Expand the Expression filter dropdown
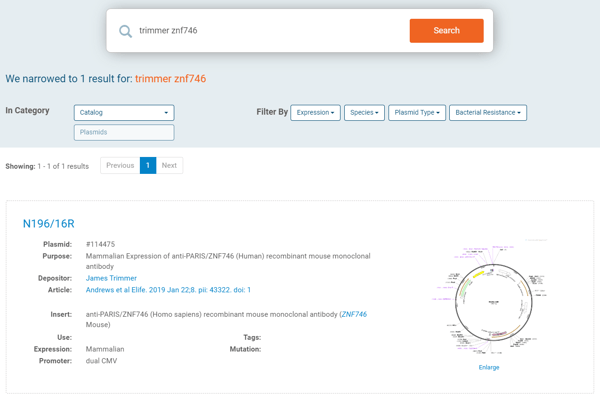The height and width of the screenshot is (399, 600). pos(315,112)
